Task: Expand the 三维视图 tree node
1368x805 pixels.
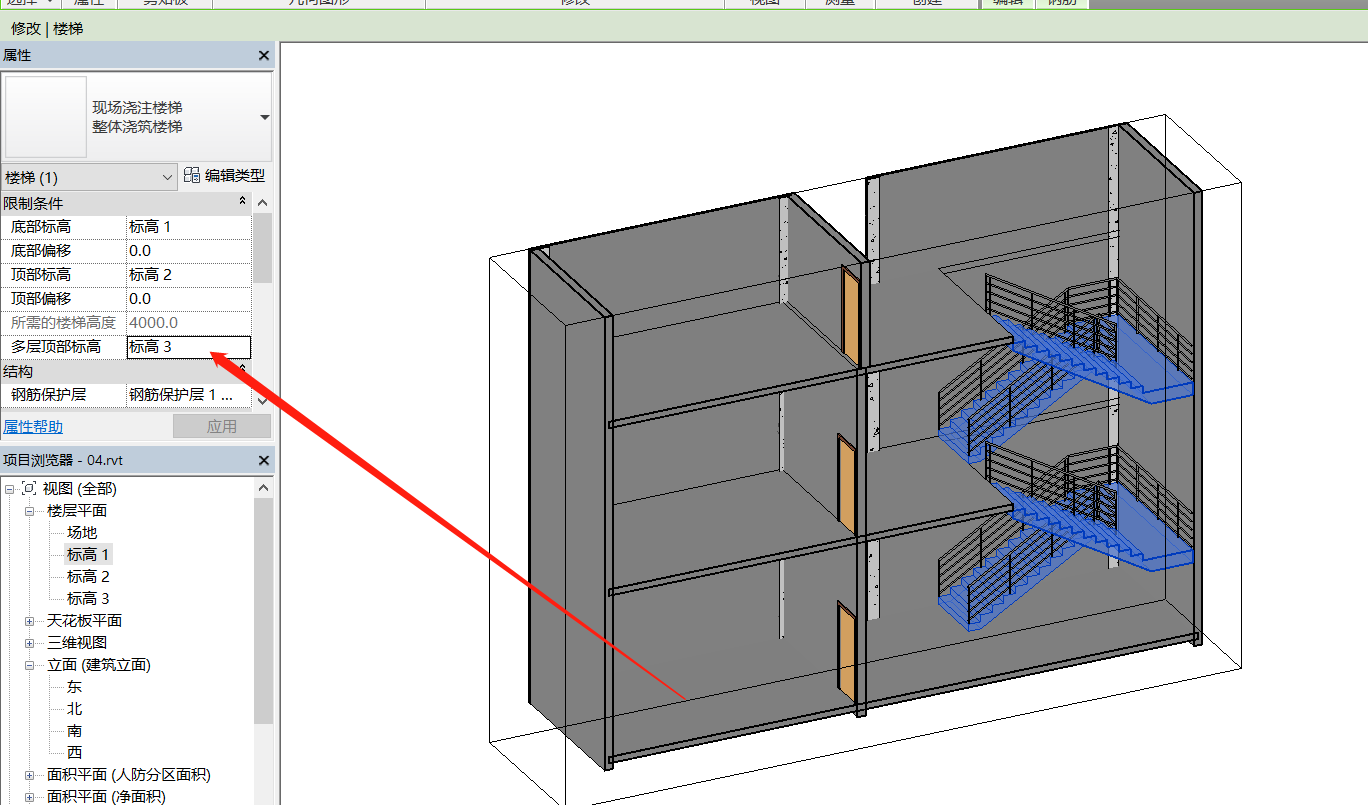Action: point(29,643)
